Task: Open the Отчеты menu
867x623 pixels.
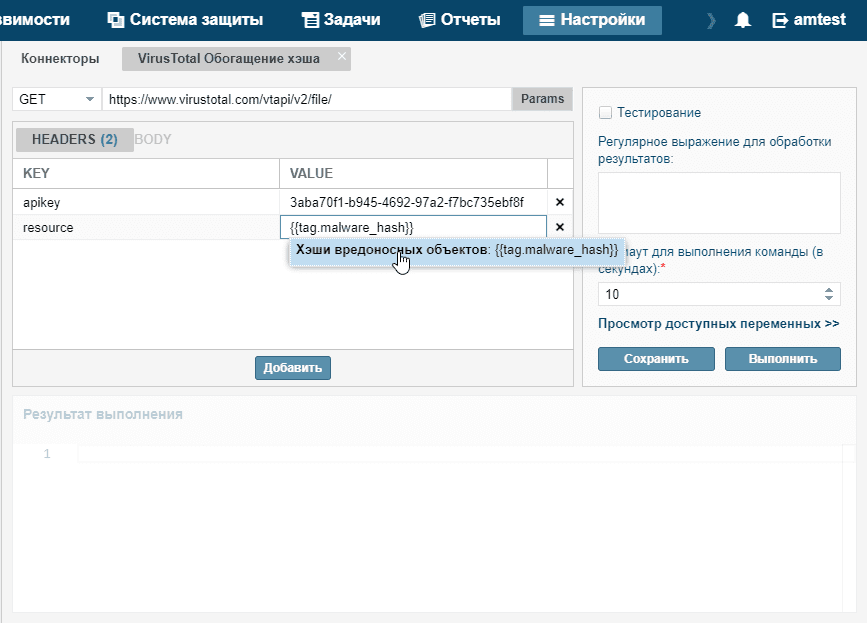Action: pos(456,20)
